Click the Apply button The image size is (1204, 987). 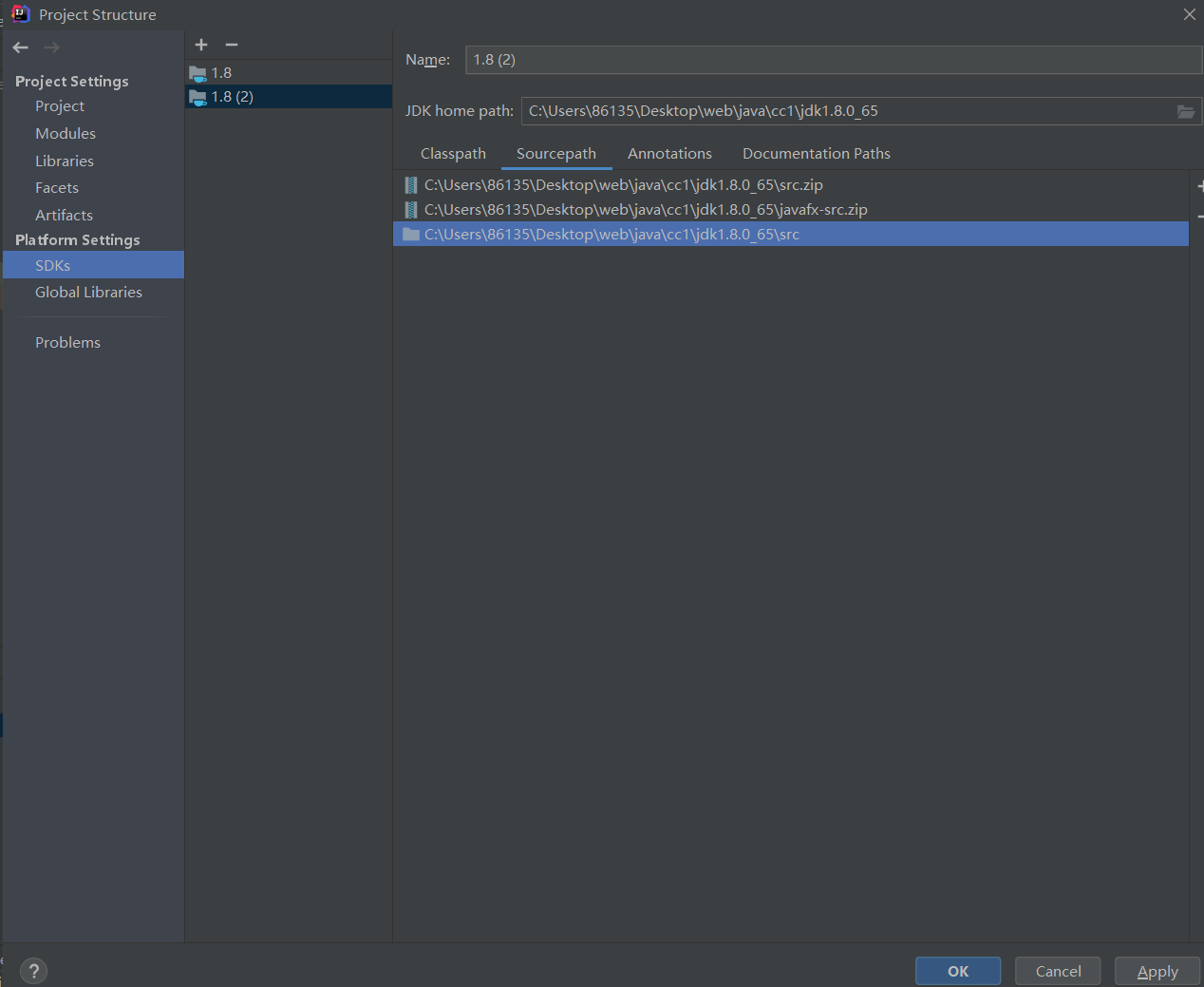(x=1157, y=971)
